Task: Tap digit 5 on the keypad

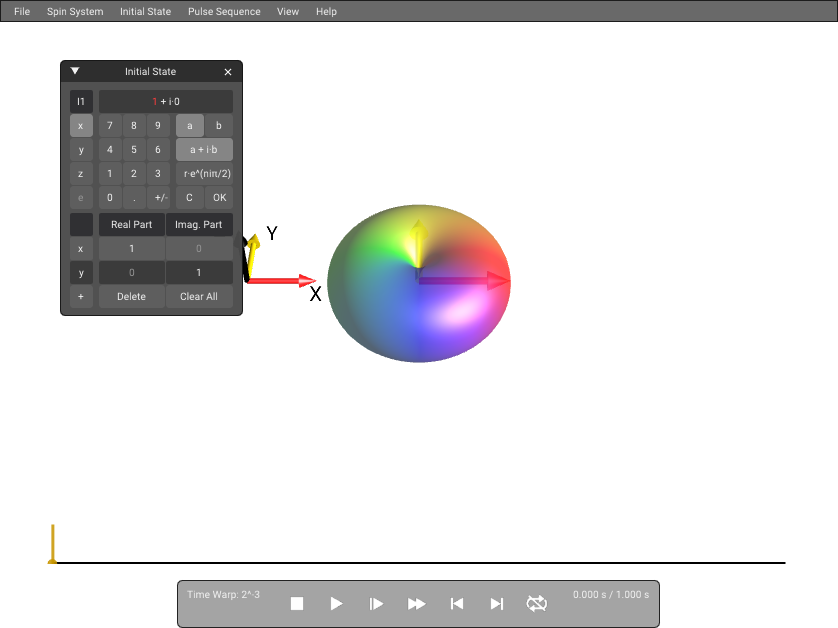Action: 134,150
